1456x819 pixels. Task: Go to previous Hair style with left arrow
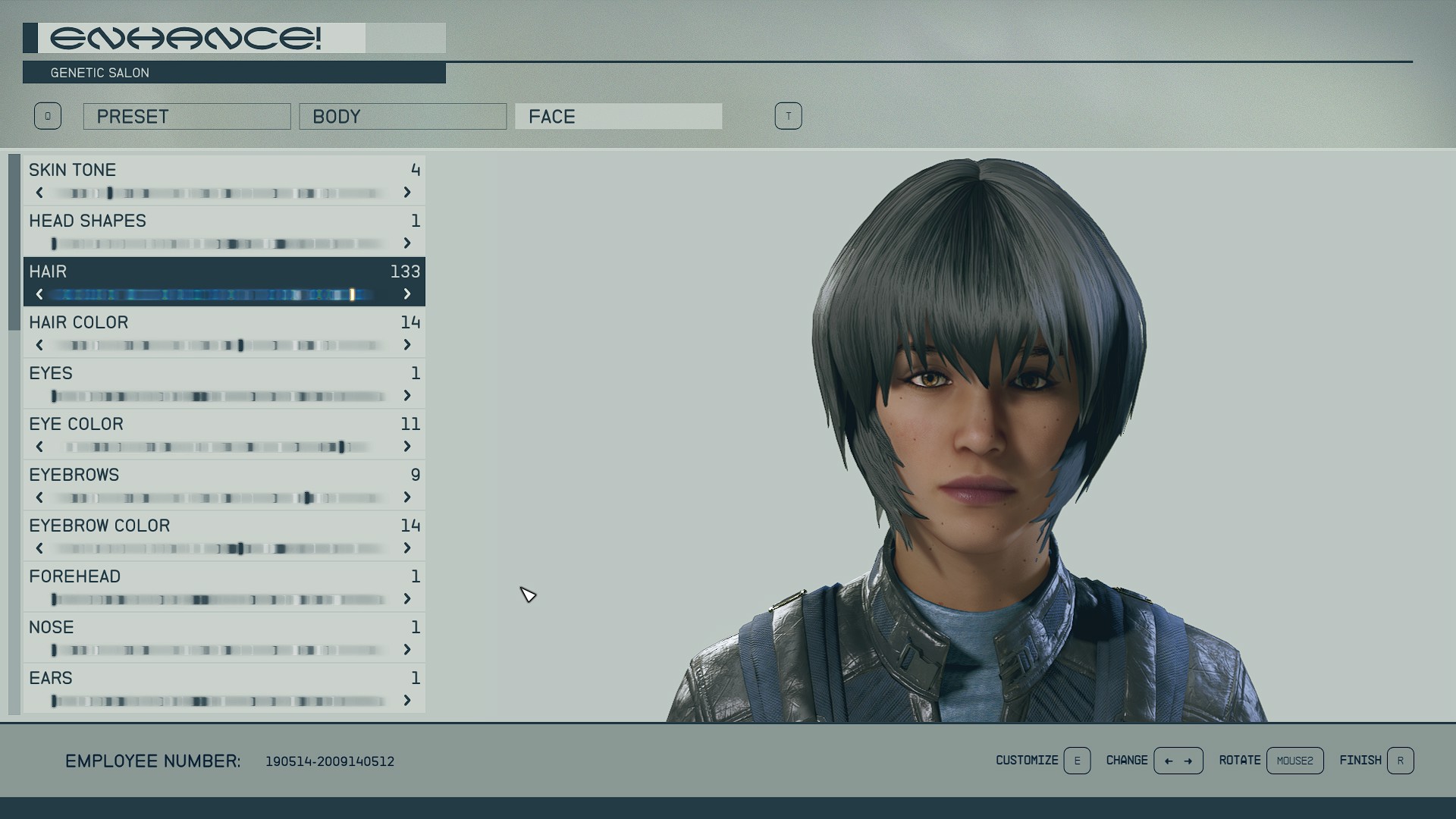point(39,294)
